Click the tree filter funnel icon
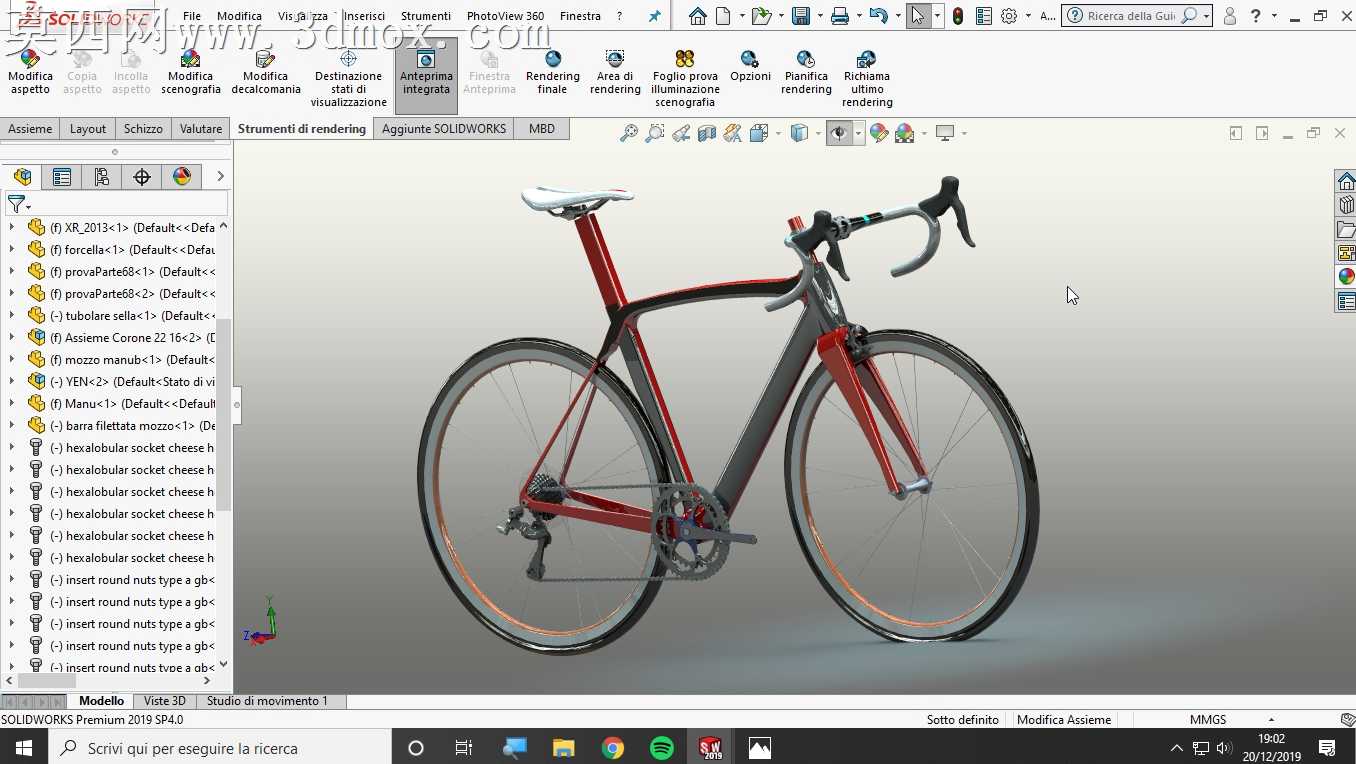This screenshot has width=1356, height=764. 17,204
